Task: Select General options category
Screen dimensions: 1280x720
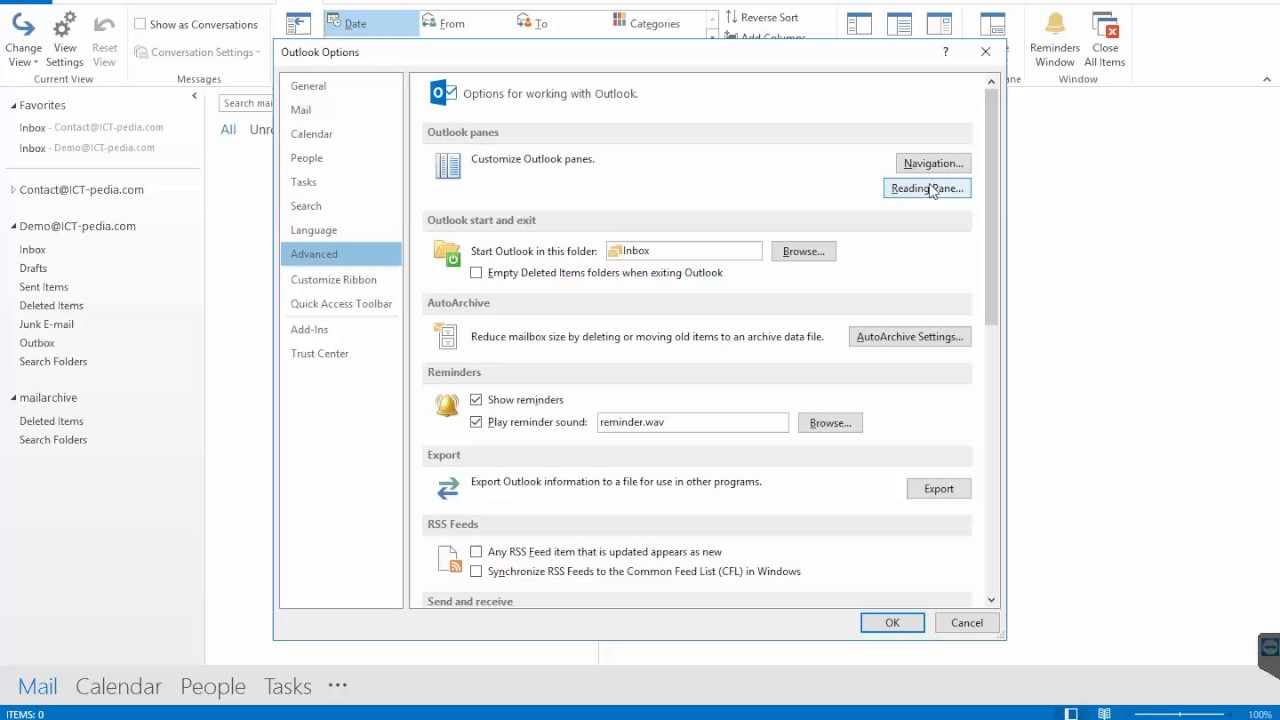Action: click(x=341, y=86)
